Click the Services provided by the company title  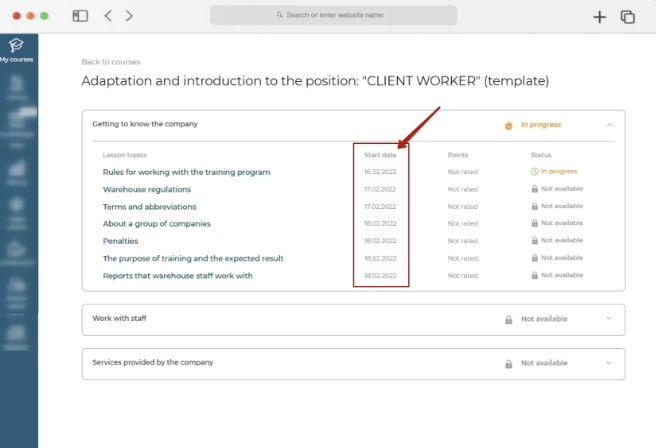153,362
